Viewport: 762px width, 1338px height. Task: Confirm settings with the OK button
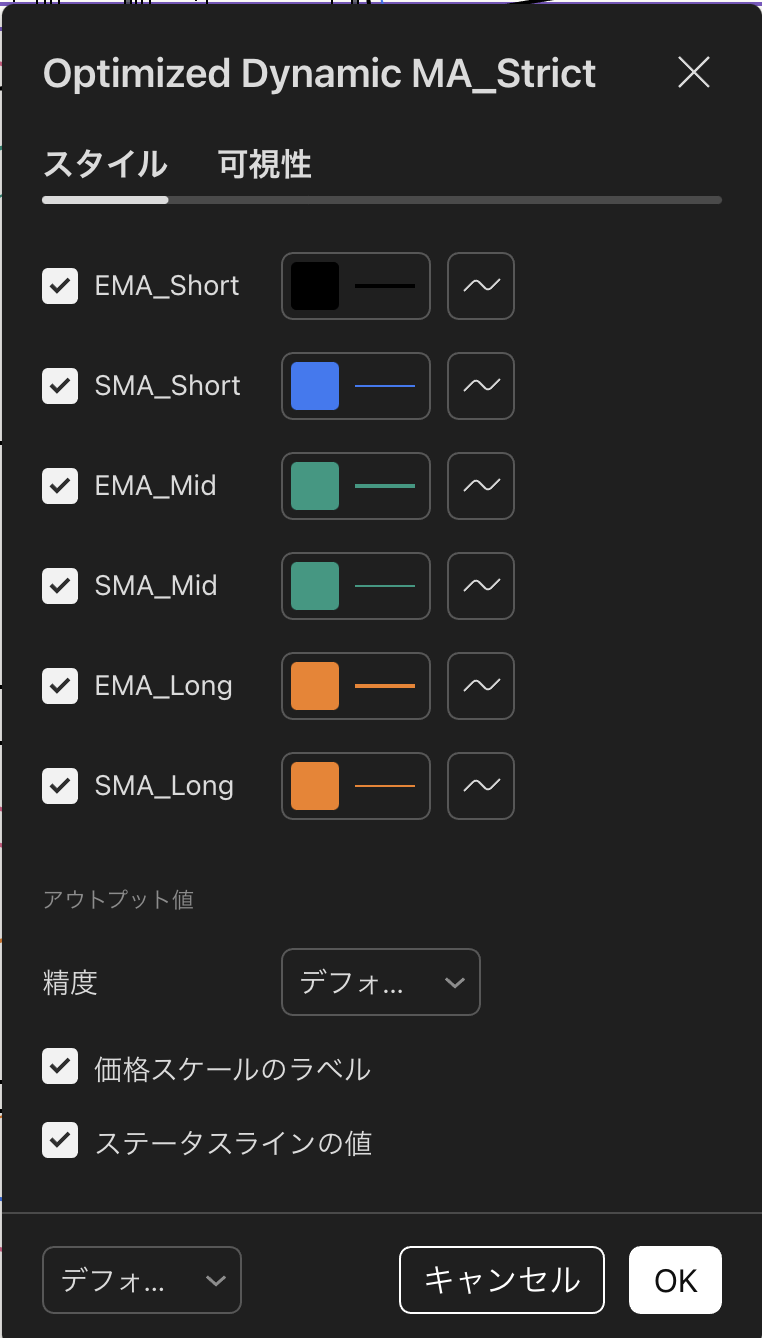point(675,1279)
